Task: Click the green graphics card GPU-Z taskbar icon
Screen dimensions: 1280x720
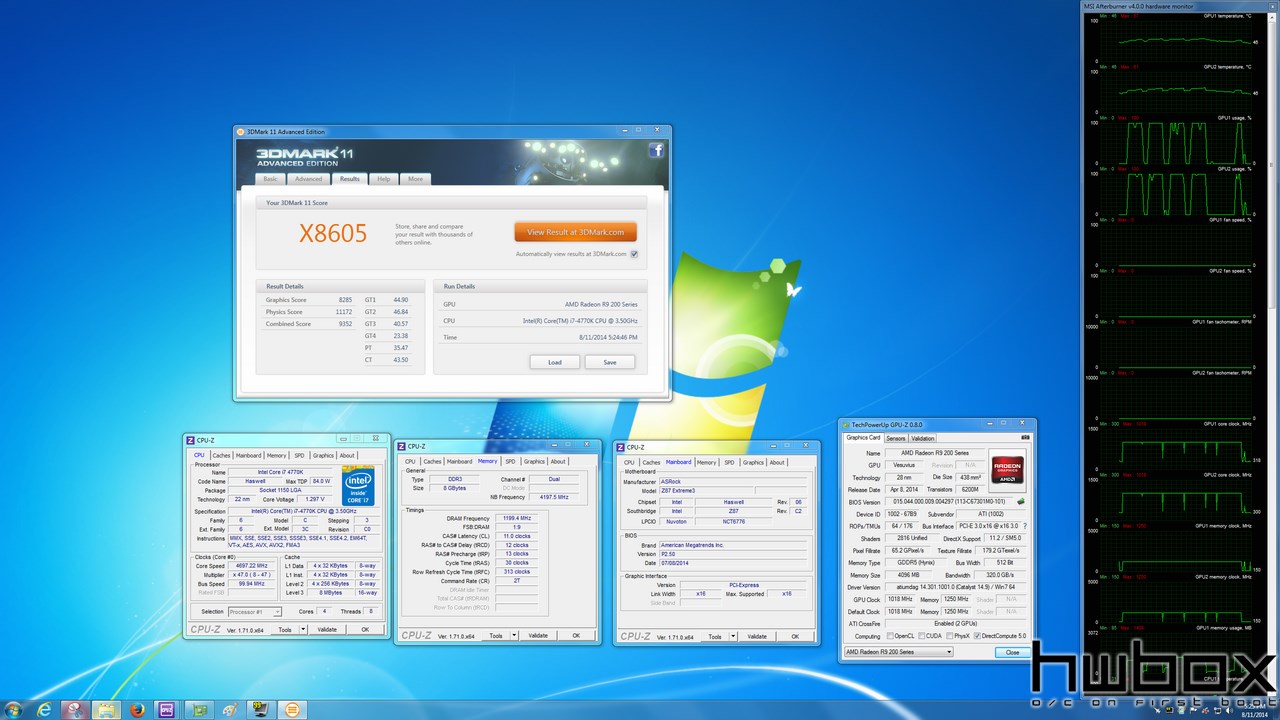Action: point(199,709)
